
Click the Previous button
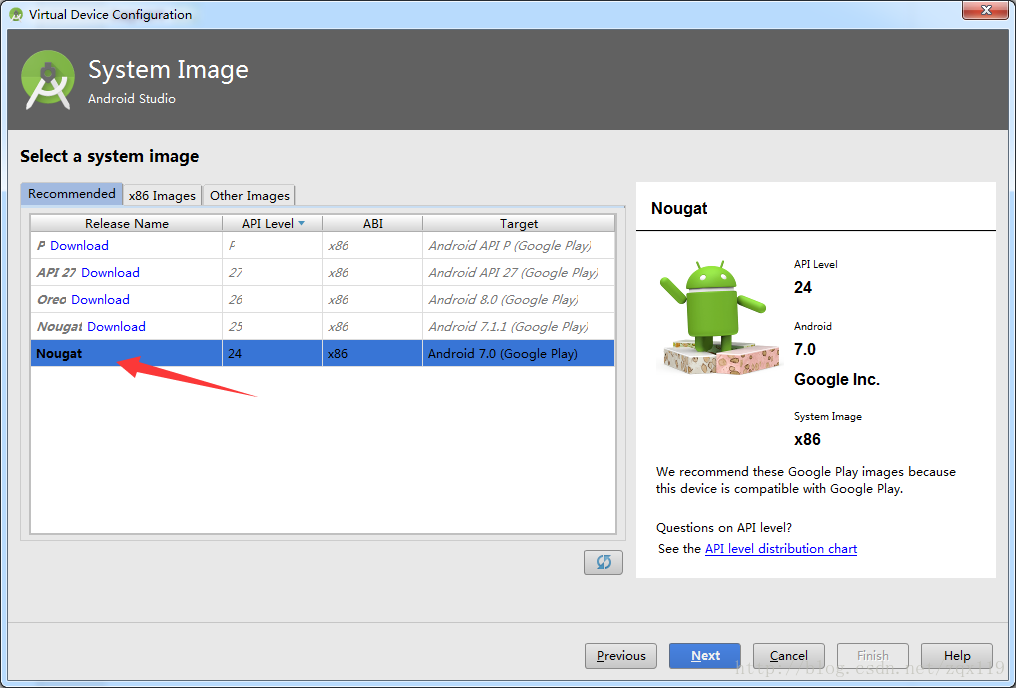(621, 656)
